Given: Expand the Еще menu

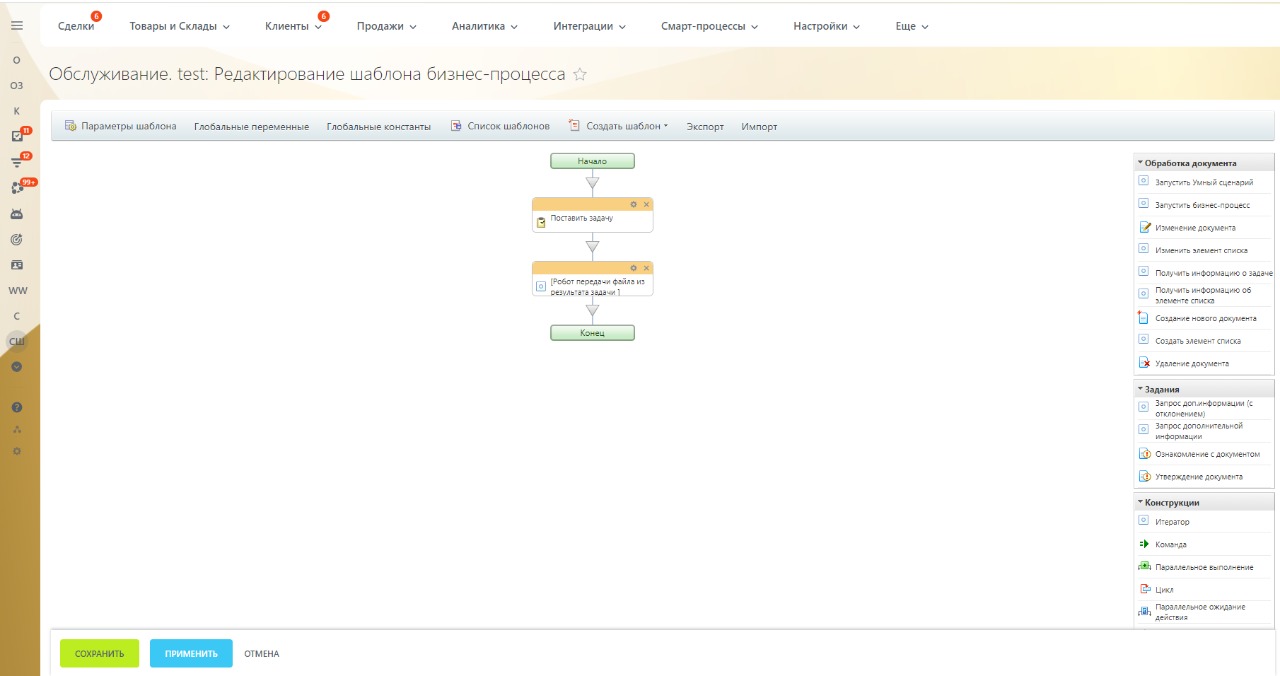Looking at the screenshot, I should coord(912,26).
